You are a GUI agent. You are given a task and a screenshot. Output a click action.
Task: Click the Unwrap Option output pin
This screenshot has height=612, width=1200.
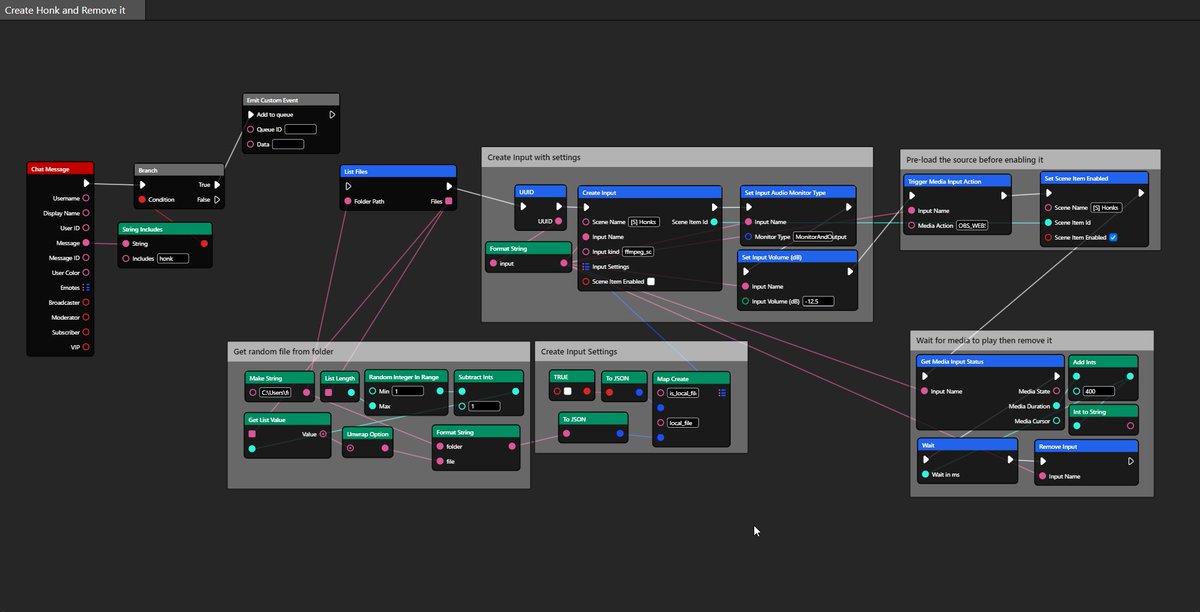(384, 448)
